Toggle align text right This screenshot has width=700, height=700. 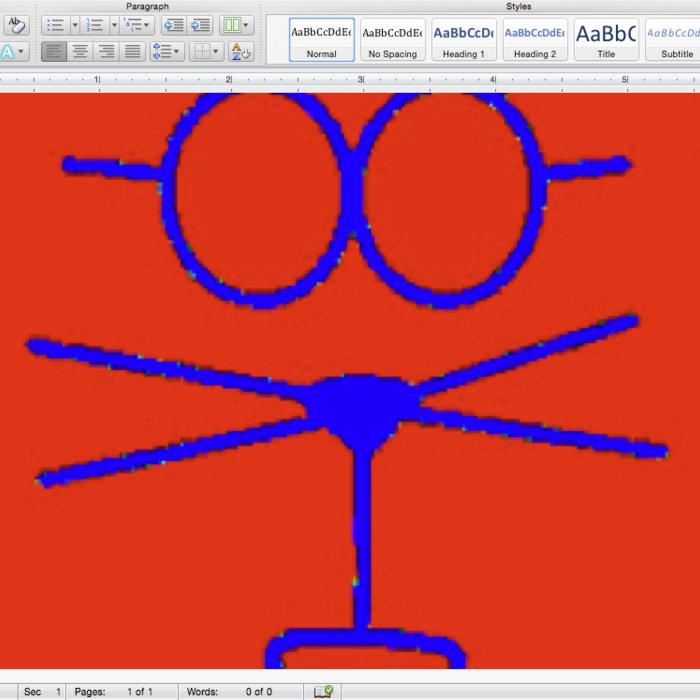coord(105,51)
